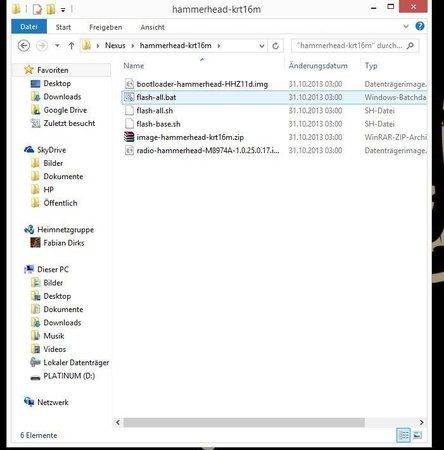Viewport: 444px width, 450px height.
Task: Select Heimnetzgruppe in navigation pane
Action: [65, 230]
